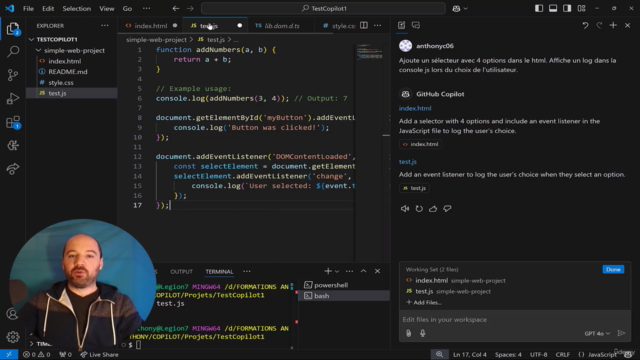Switch to the lib.dom.d.ts tab
640x360 pixels.
[282, 26]
